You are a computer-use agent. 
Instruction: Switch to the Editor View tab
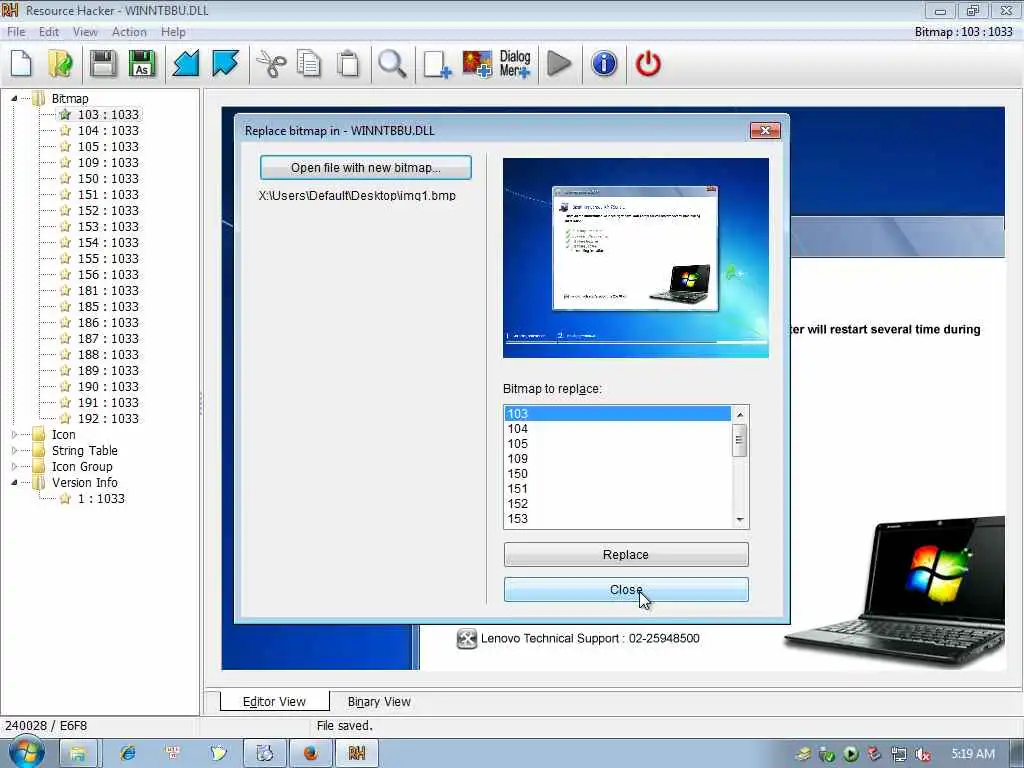click(274, 701)
